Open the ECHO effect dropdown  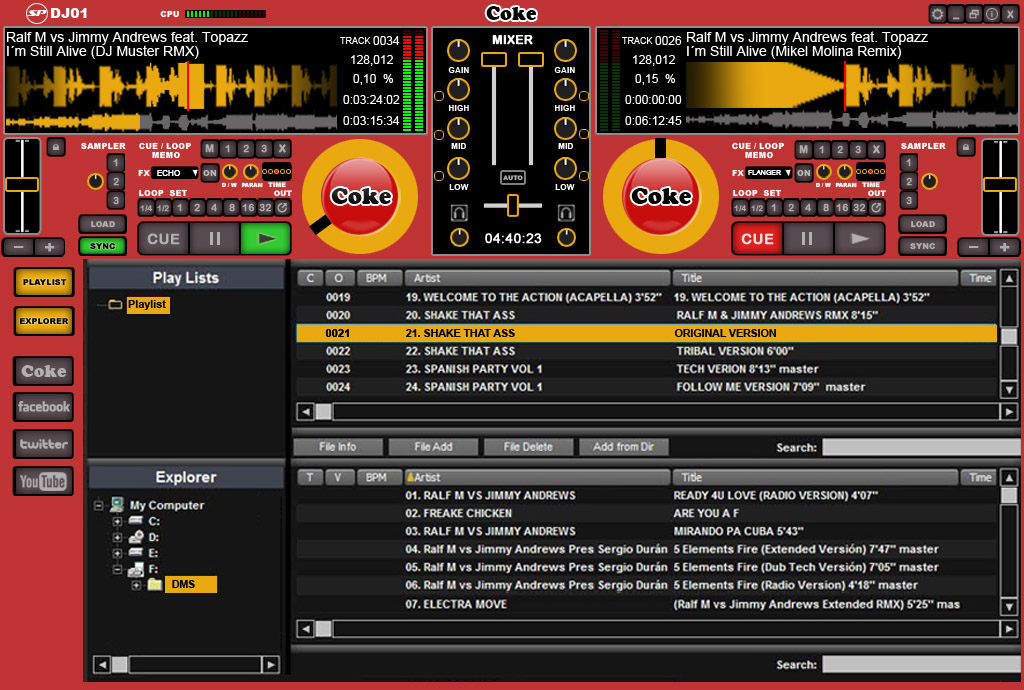(175, 173)
